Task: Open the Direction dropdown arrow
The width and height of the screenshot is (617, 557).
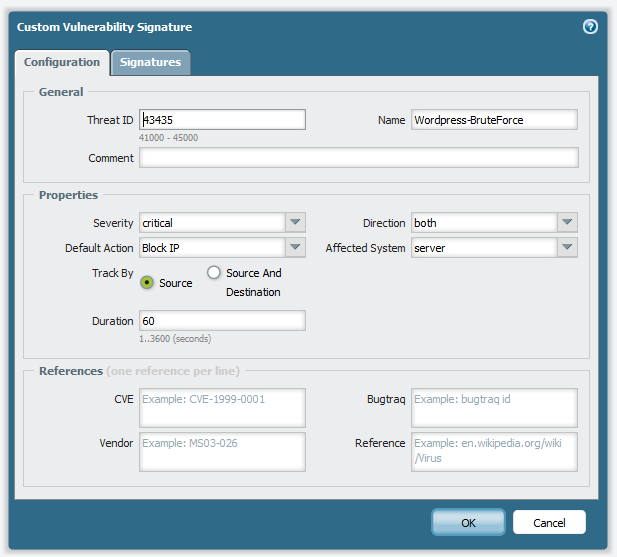Action: [567, 223]
